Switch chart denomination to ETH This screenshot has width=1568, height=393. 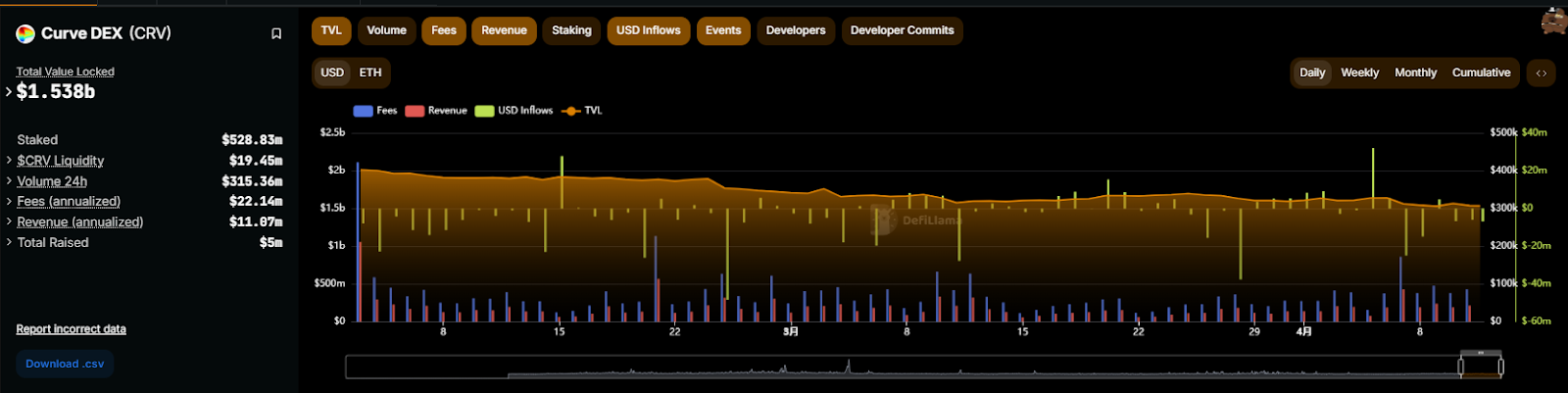370,73
